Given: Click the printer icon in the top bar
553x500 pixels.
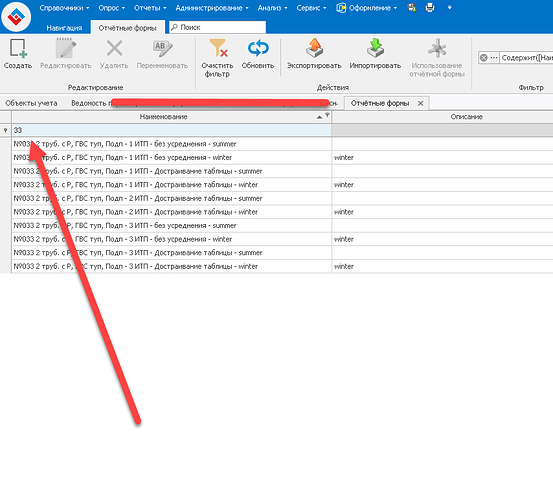Looking at the screenshot, I should click(430, 8).
